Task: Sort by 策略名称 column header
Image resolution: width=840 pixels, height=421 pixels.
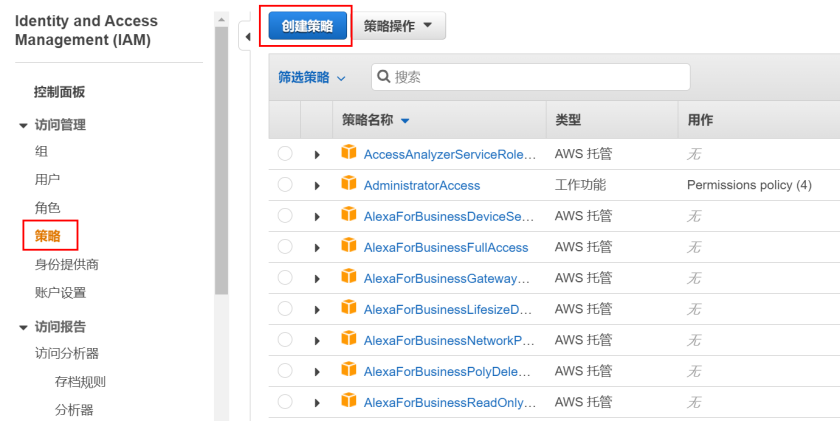Action: click(x=376, y=120)
